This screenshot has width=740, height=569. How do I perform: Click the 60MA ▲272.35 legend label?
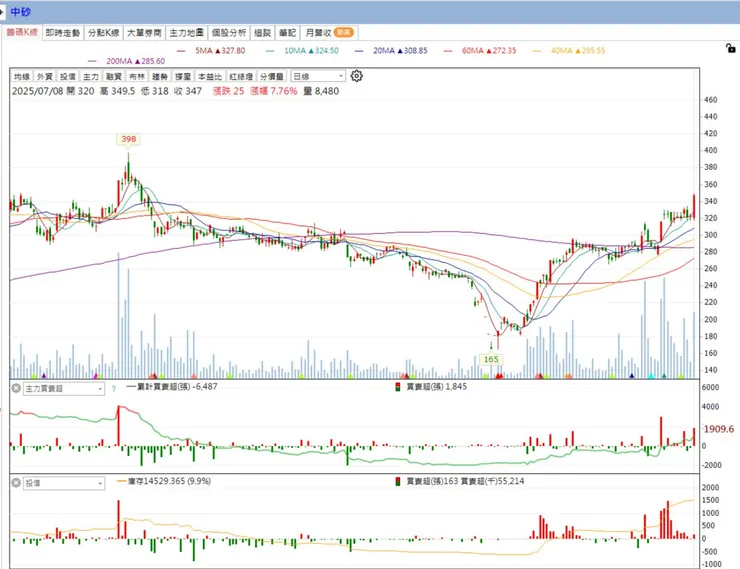[x=489, y=50]
